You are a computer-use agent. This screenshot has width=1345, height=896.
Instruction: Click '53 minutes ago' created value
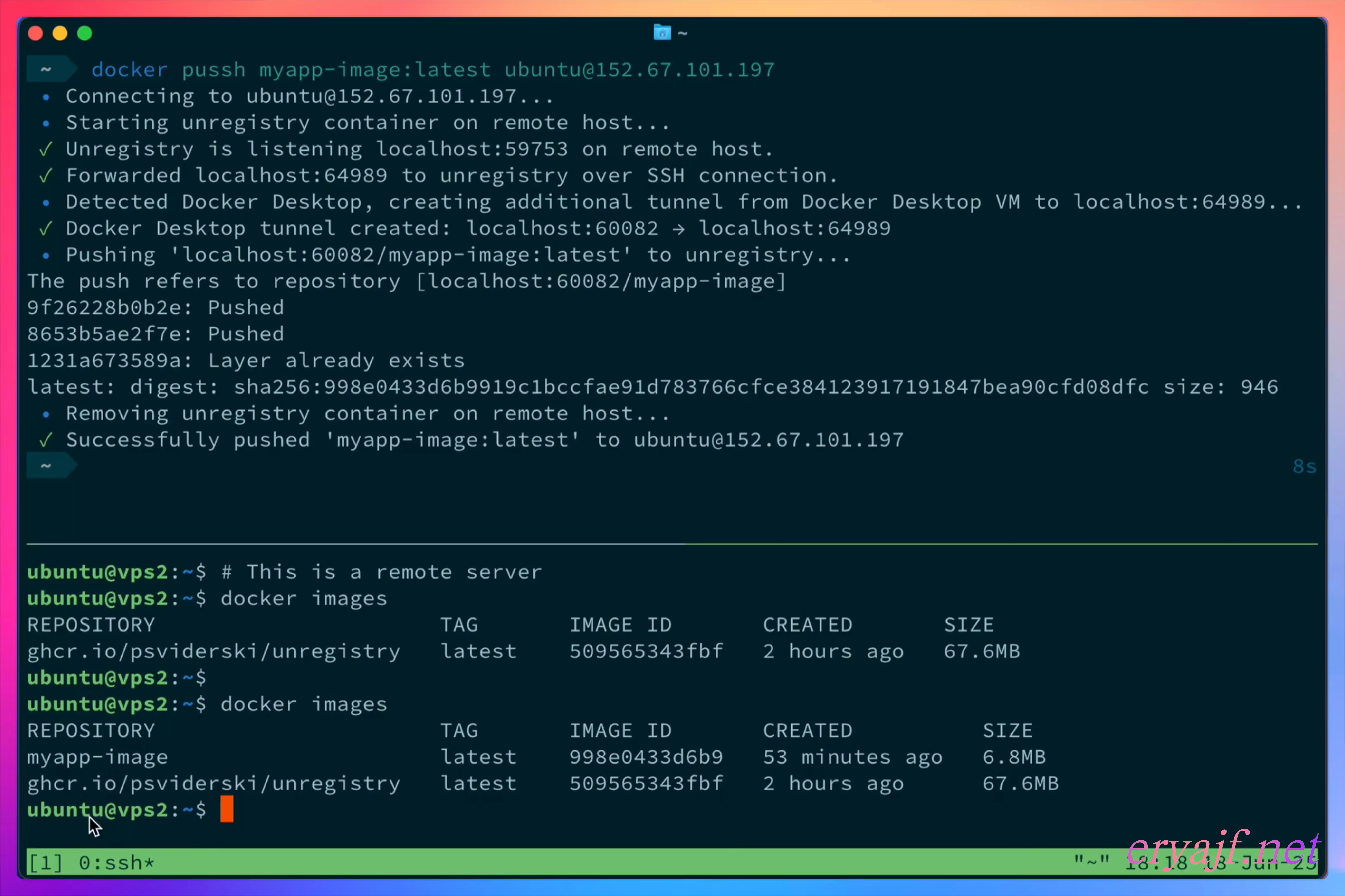click(853, 758)
